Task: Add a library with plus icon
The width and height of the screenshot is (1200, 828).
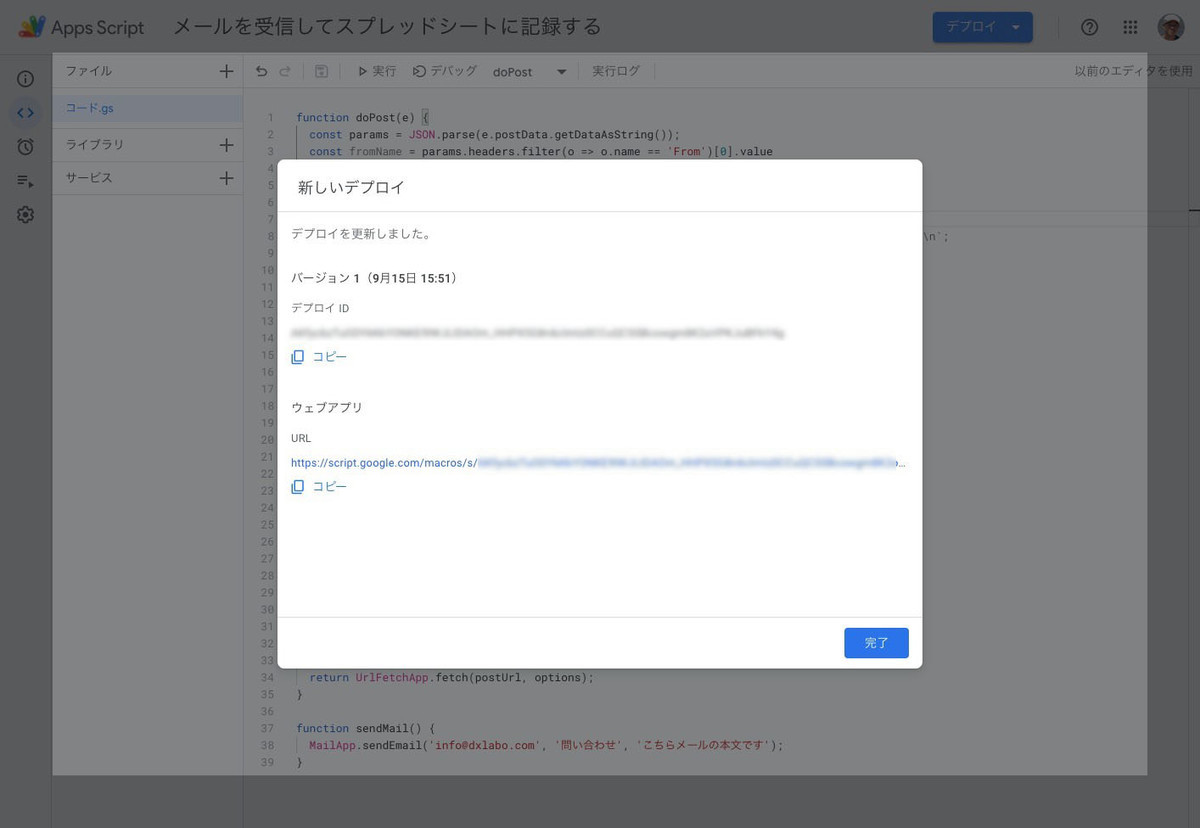Action: [226, 145]
